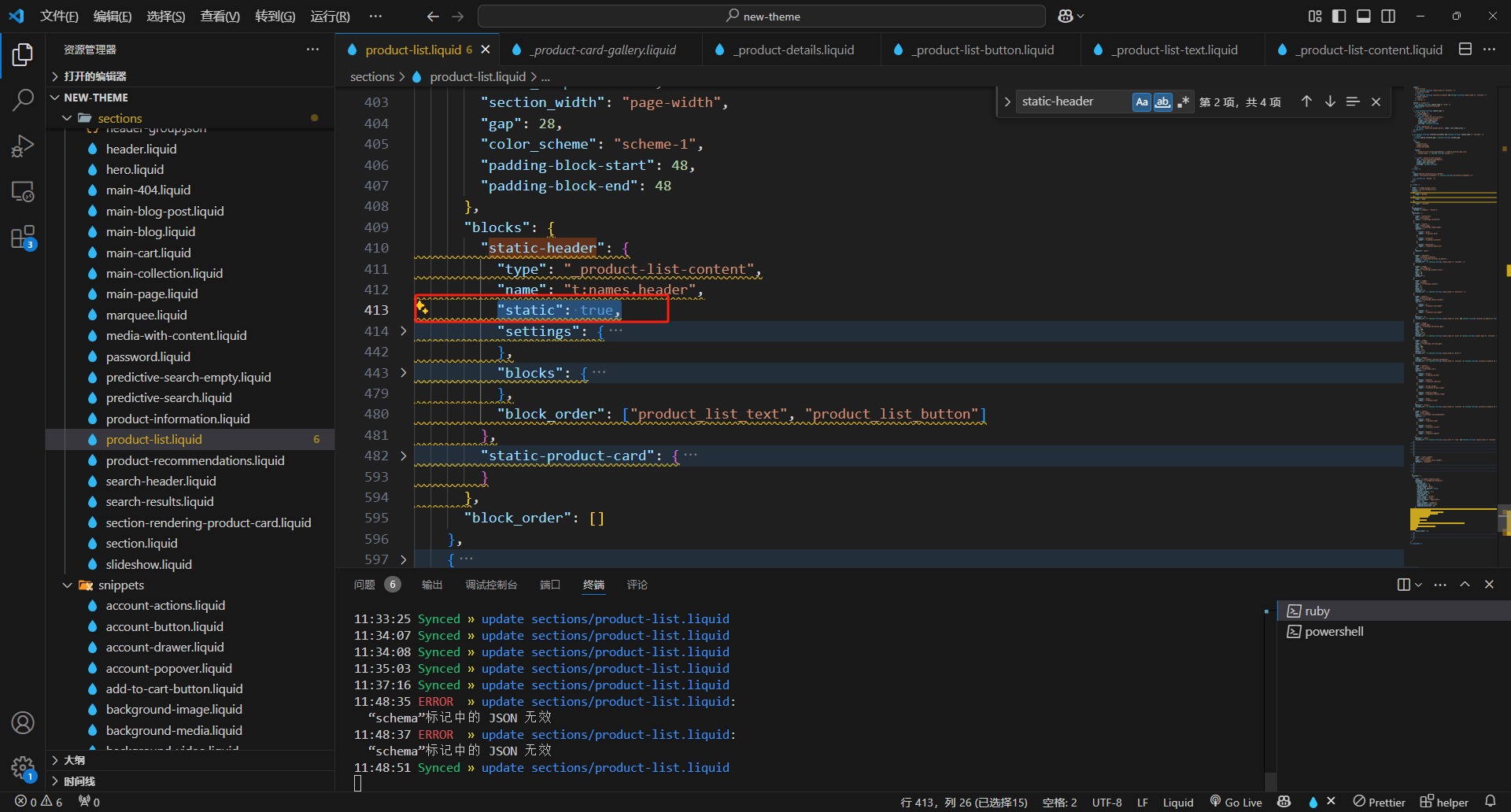The image size is (1511, 812).
Task: Toggle Match Case in find widget
Action: tap(1142, 101)
